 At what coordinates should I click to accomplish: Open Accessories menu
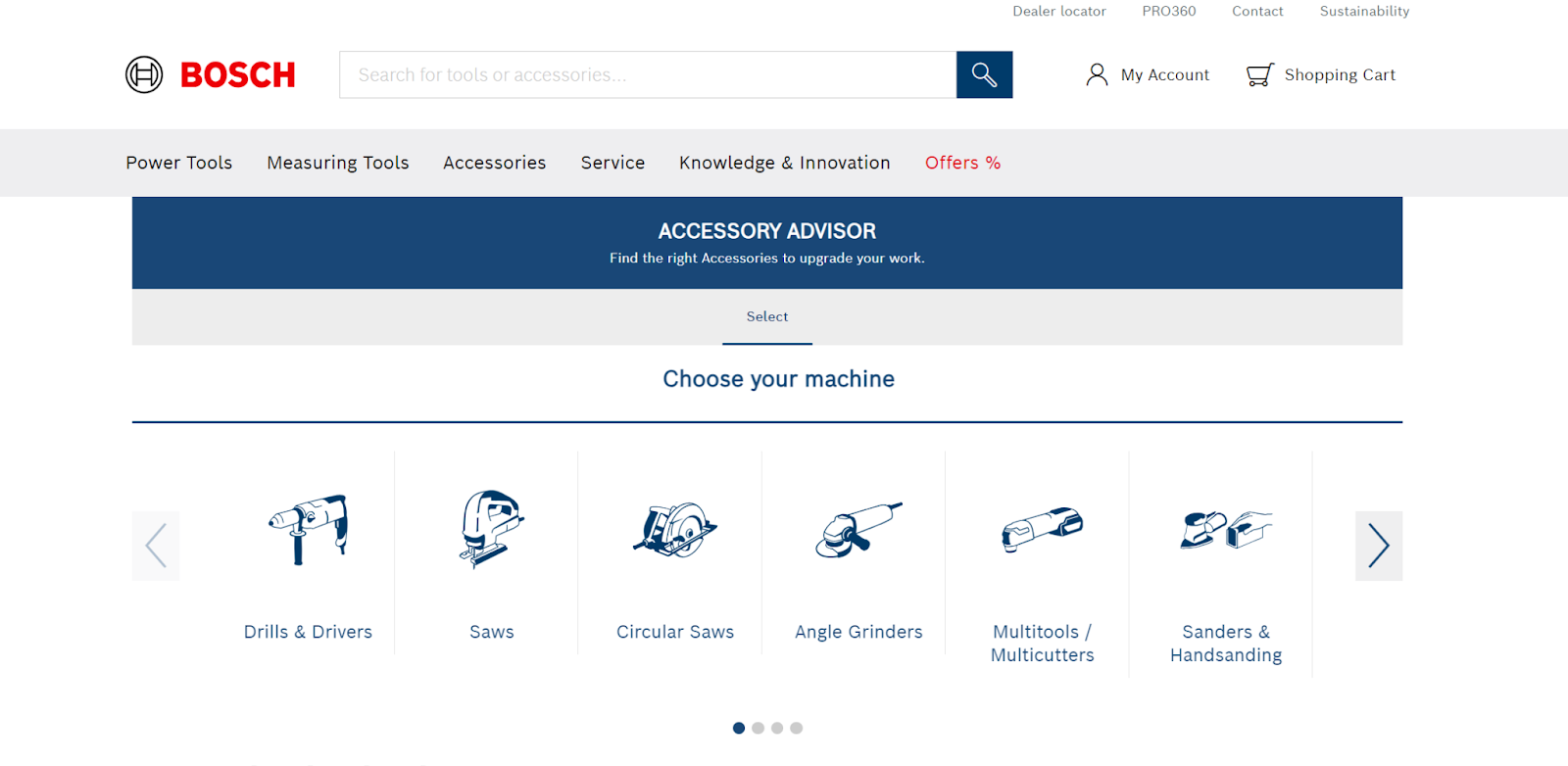pyautogui.click(x=495, y=163)
